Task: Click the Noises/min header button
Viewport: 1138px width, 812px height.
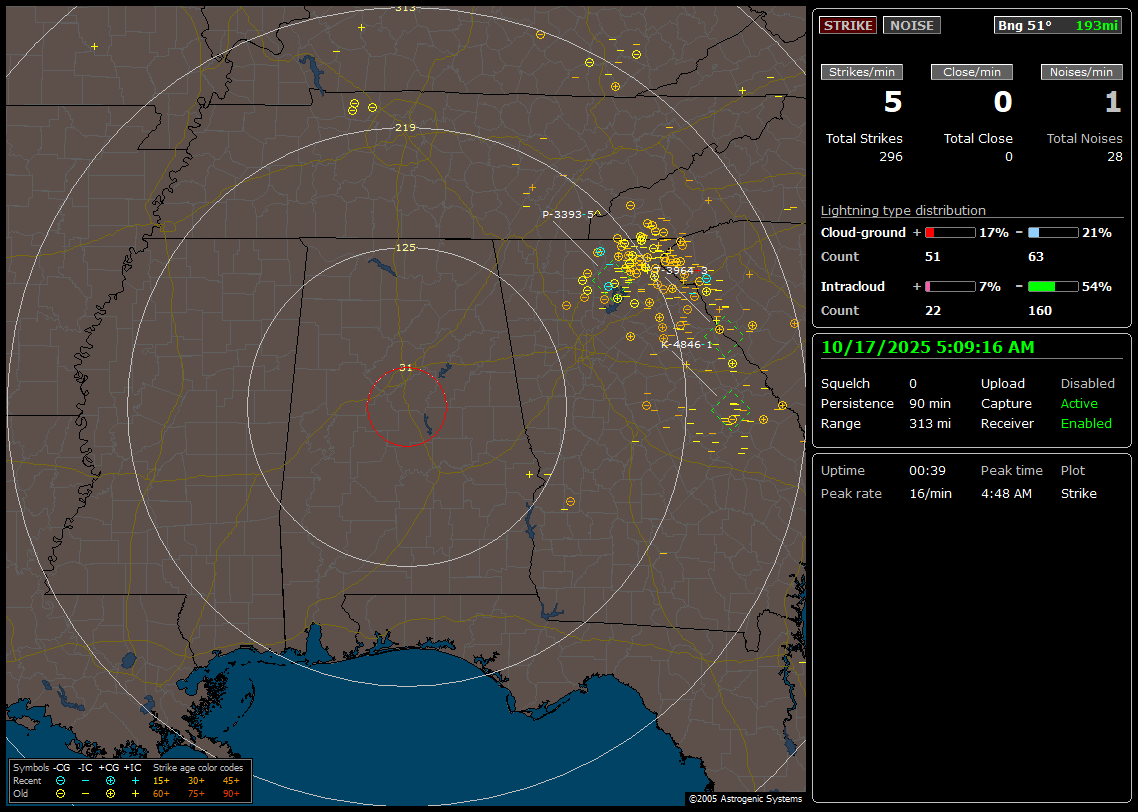Action: click(1081, 72)
